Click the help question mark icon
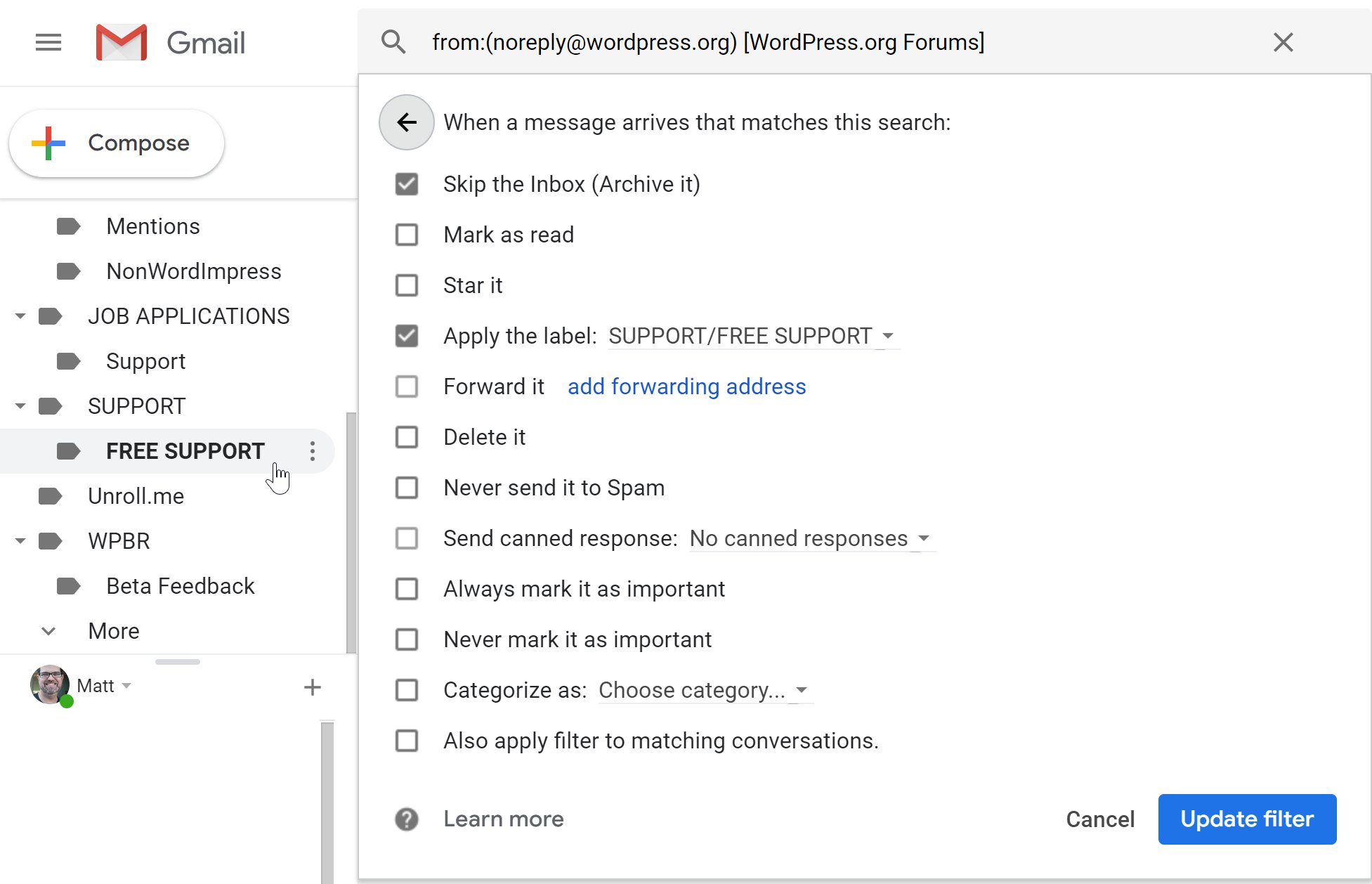This screenshot has height=884, width=1372. coord(407,819)
